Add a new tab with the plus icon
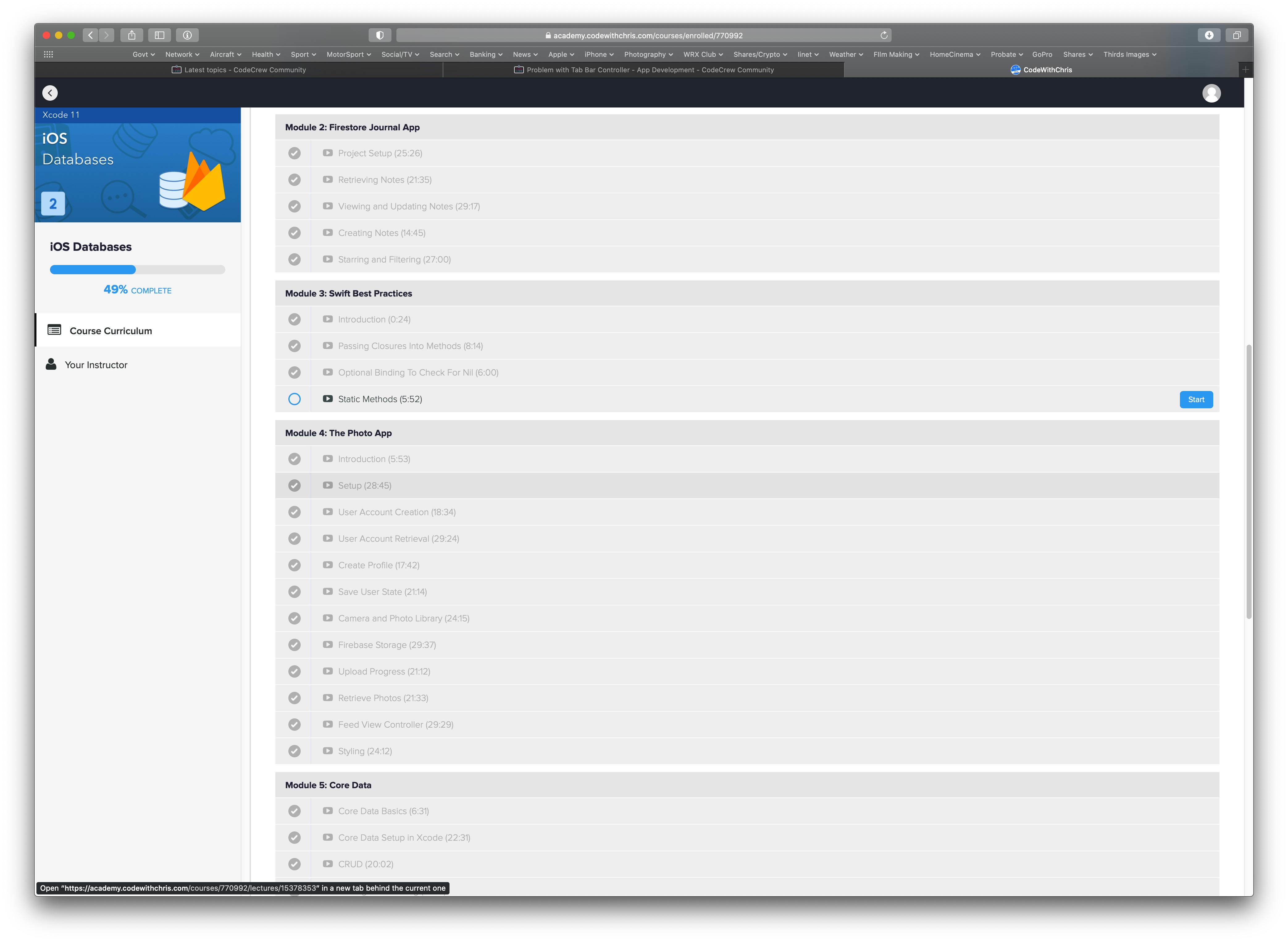The width and height of the screenshot is (1288, 942). pyautogui.click(x=1246, y=69)
